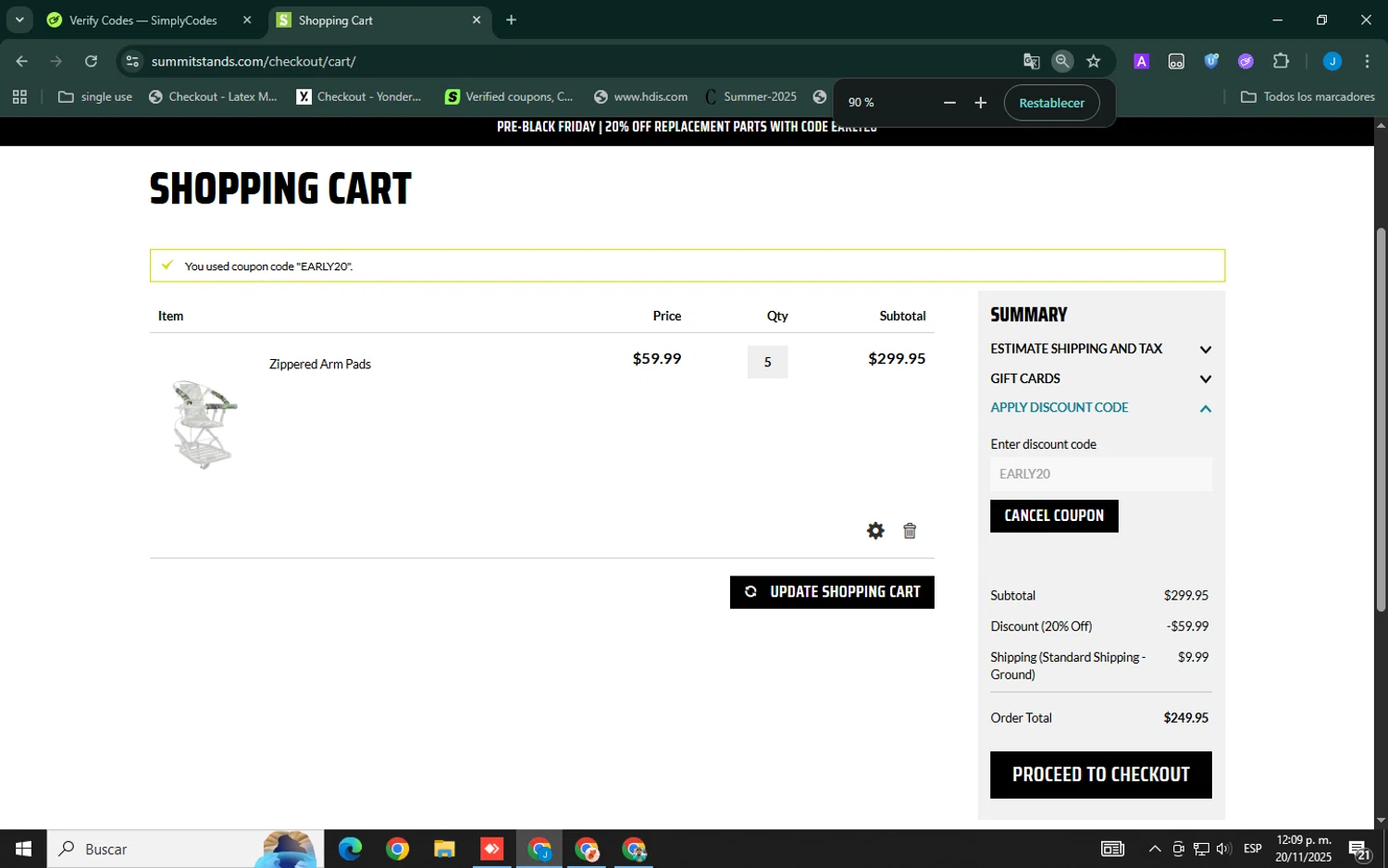Open Chrome three-dot menu
1388x868 pixels.
(1367, 61)
